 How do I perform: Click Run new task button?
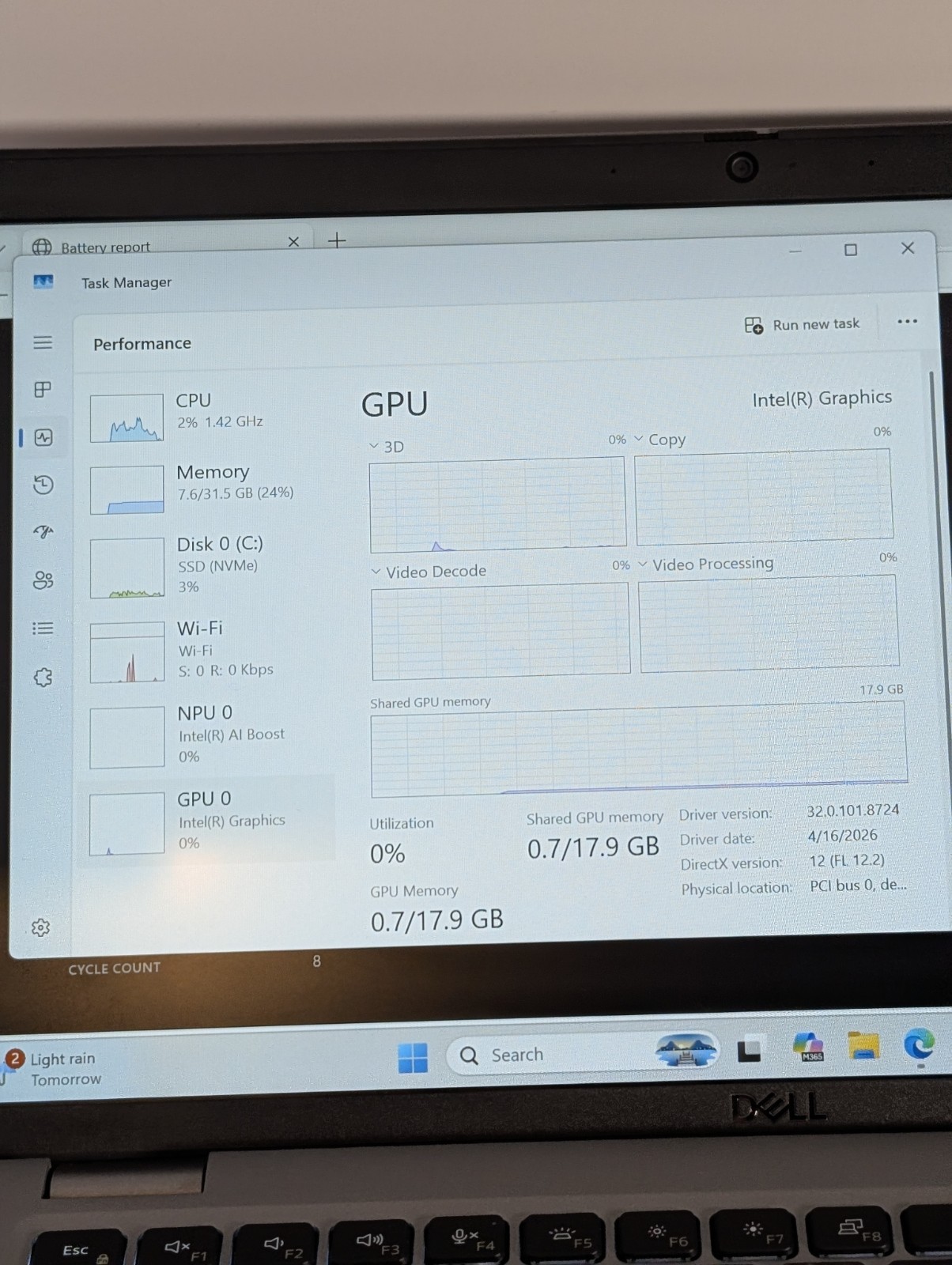pos(802,325)
